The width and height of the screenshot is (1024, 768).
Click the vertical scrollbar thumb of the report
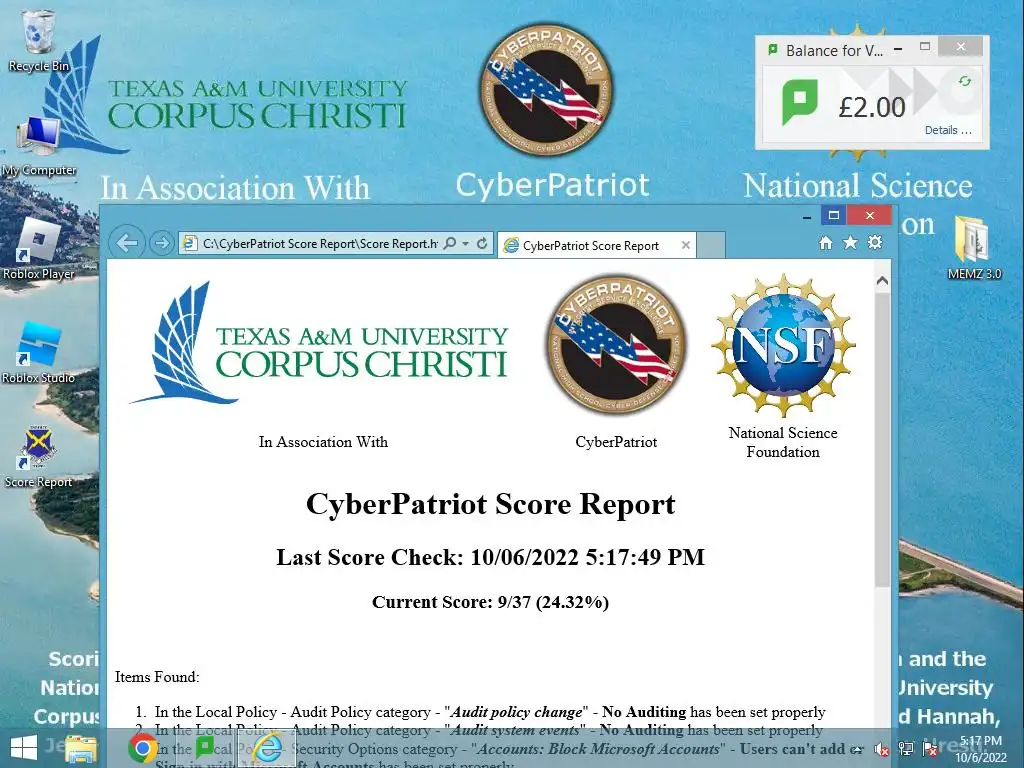882,440
